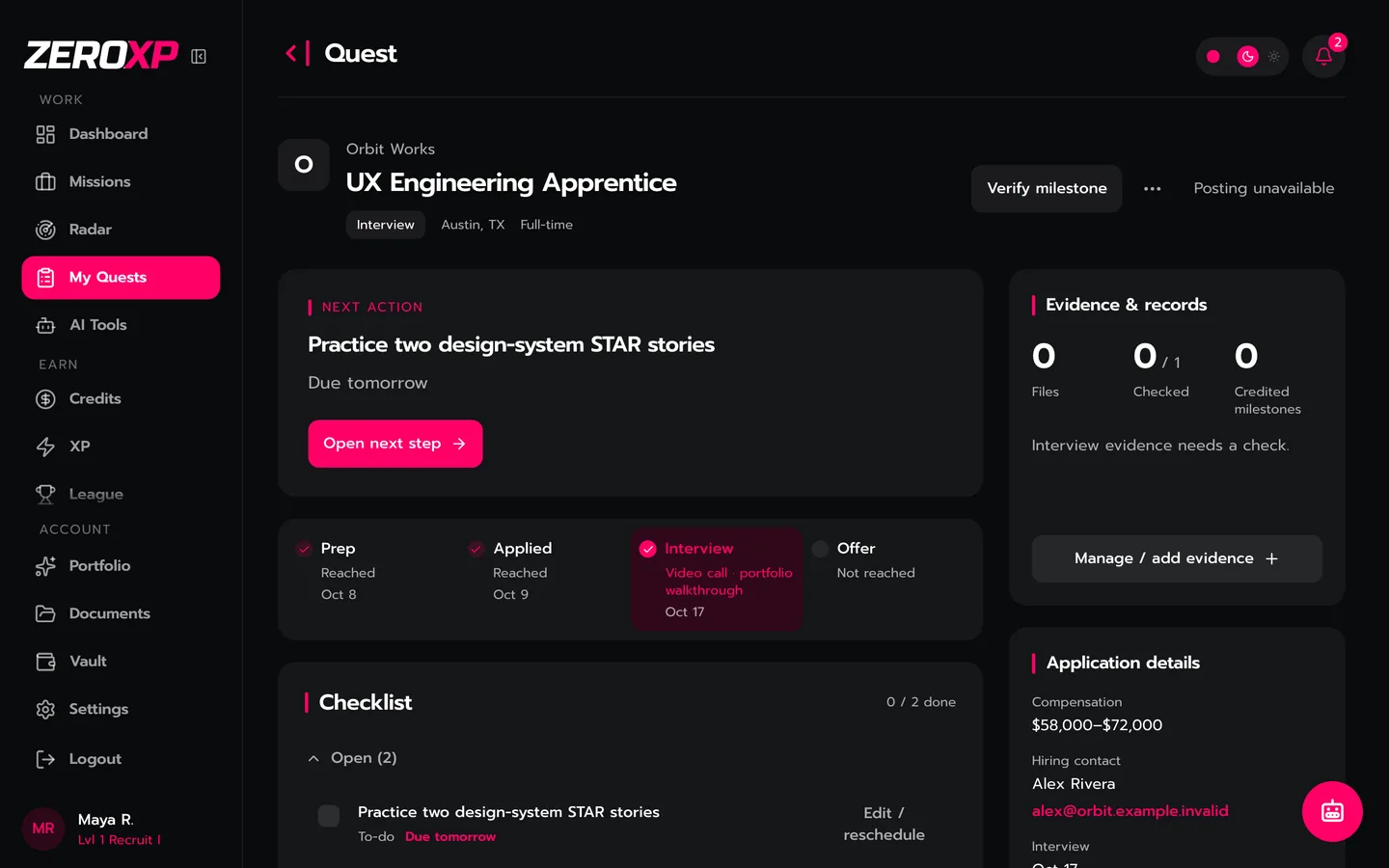Select the Prep milestone stage
This screenshot has height=868, width=1389.
[372, 571]
